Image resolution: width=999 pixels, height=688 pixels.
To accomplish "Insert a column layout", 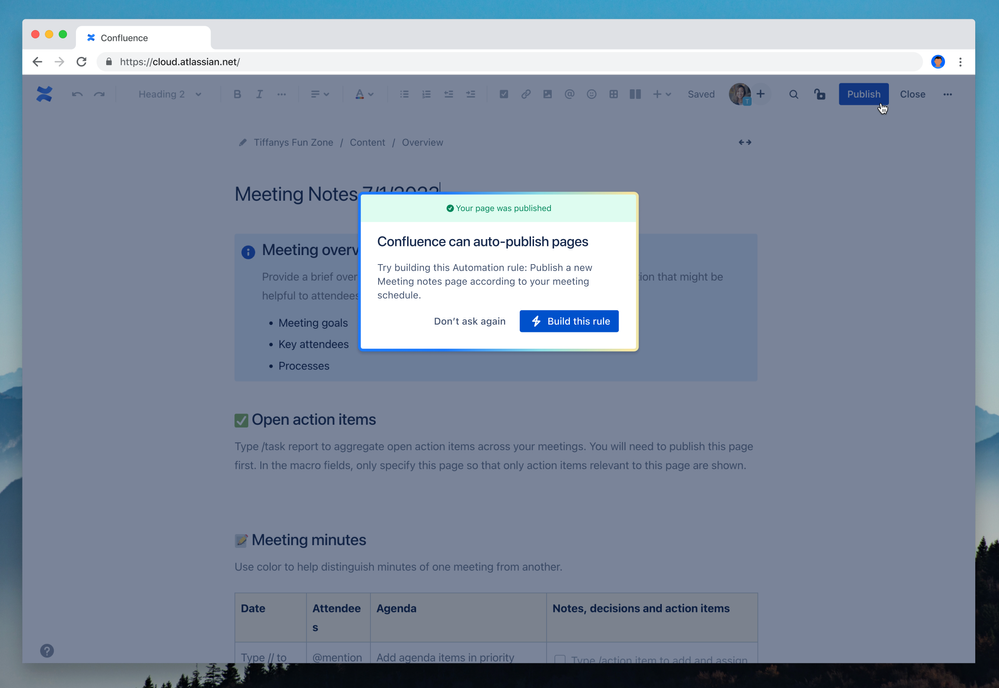I will coord(635,94).
